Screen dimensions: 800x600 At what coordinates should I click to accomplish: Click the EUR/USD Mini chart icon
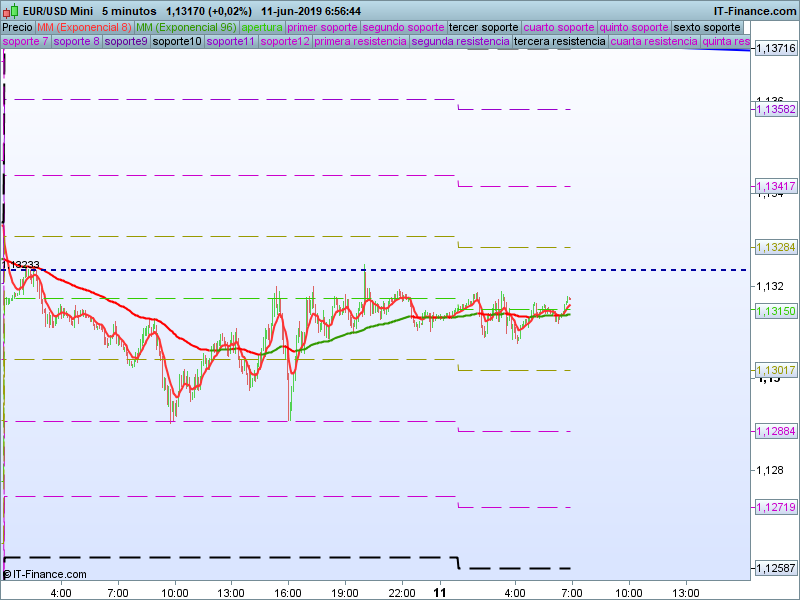(9, 11)
